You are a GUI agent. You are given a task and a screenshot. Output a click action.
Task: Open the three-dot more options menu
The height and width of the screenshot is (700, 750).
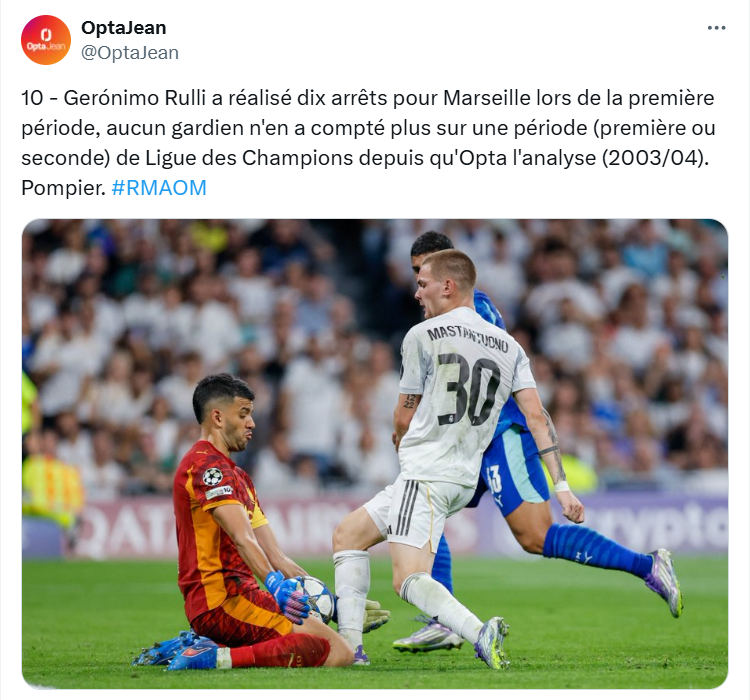[x=716, y=28]
